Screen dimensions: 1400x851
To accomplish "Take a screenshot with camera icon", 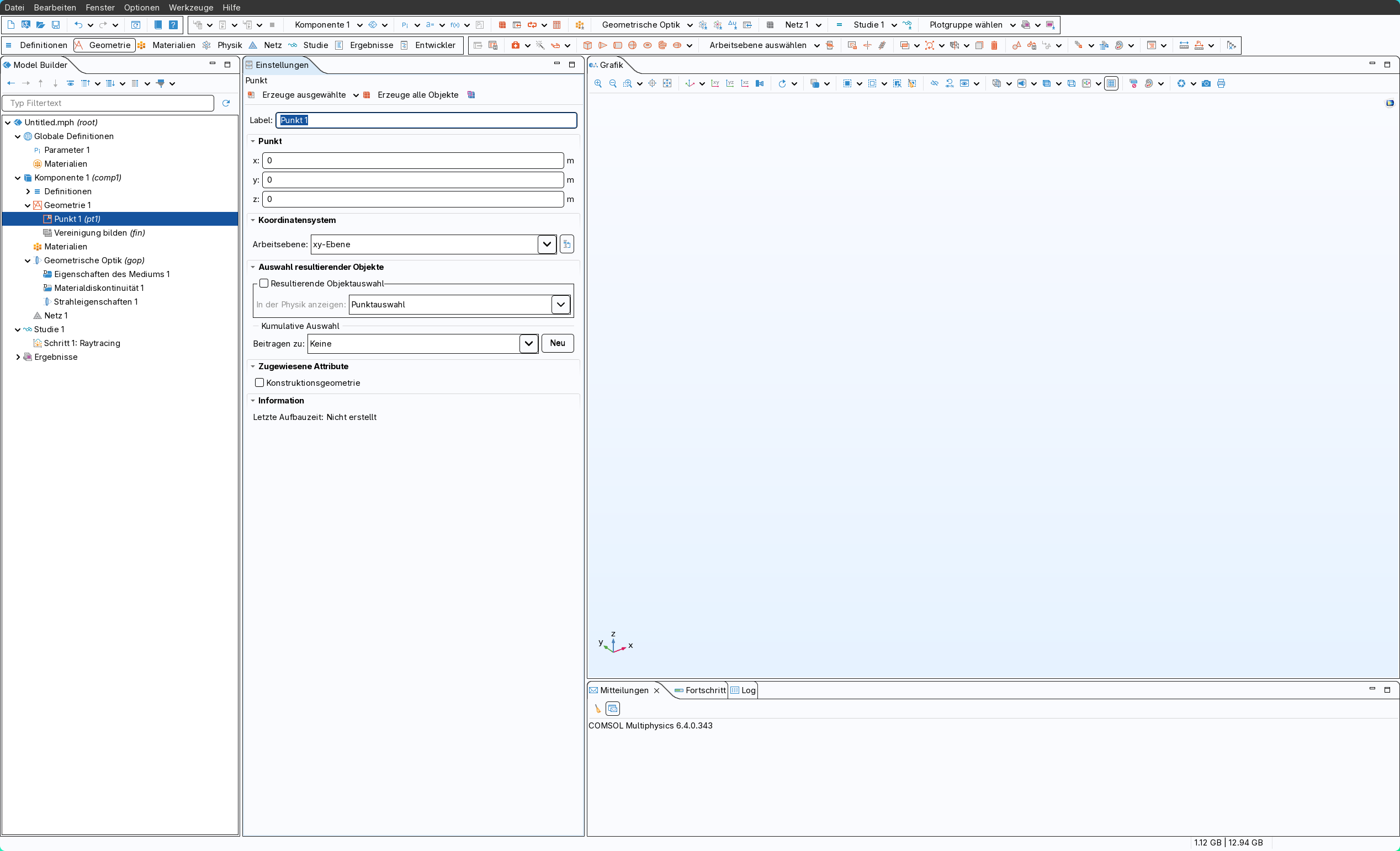I will point(1206,83).
